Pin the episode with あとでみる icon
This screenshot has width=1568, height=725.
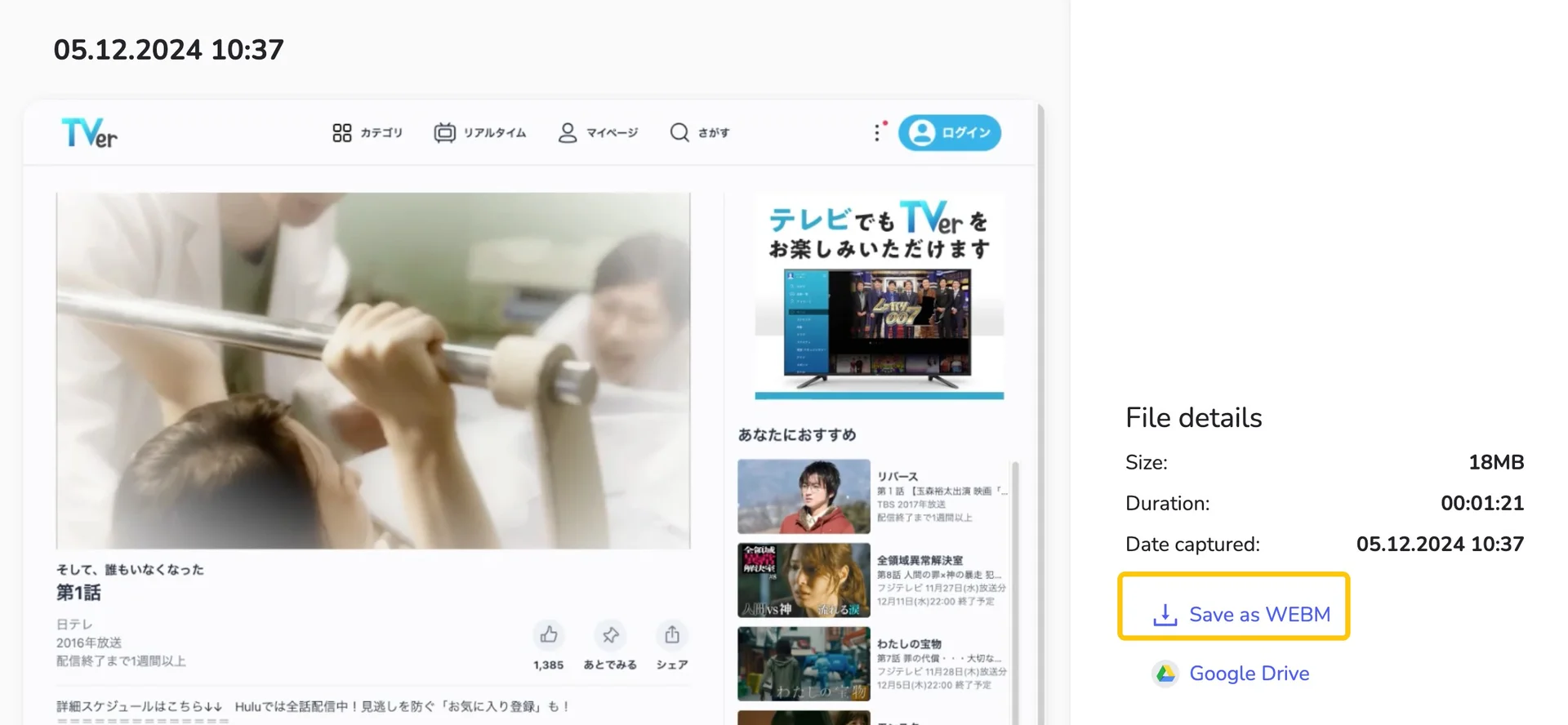(x=610, y=634)
